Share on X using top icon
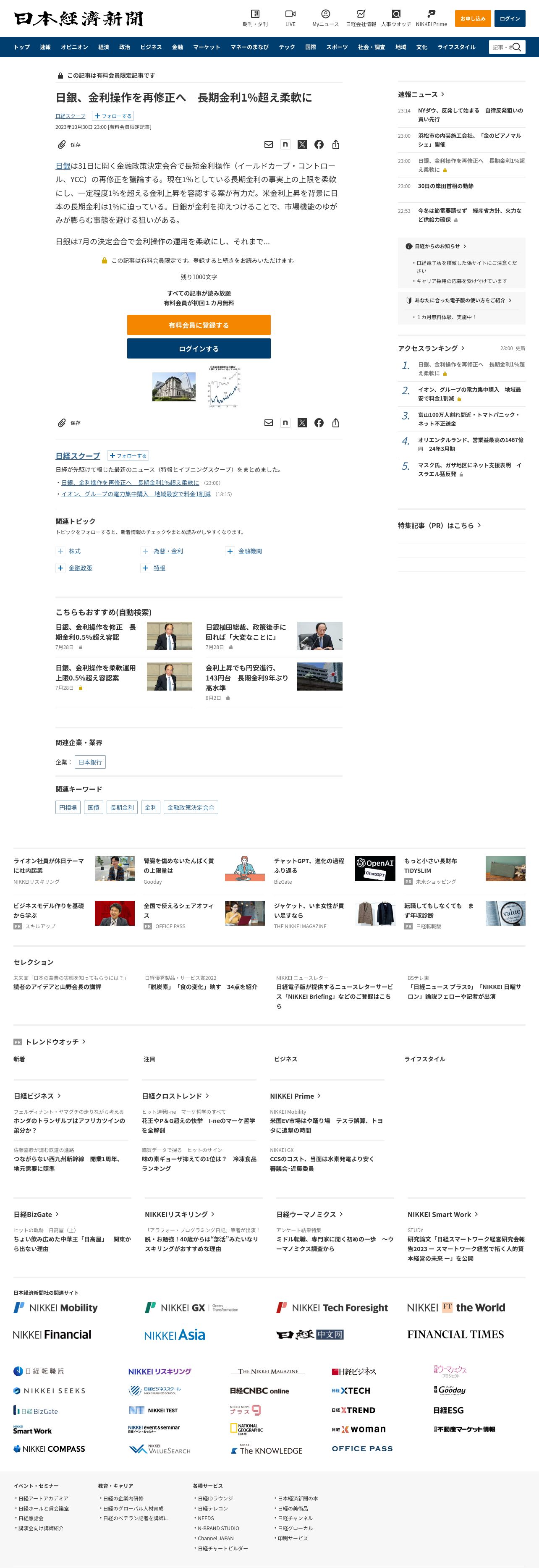 point(302,144)
